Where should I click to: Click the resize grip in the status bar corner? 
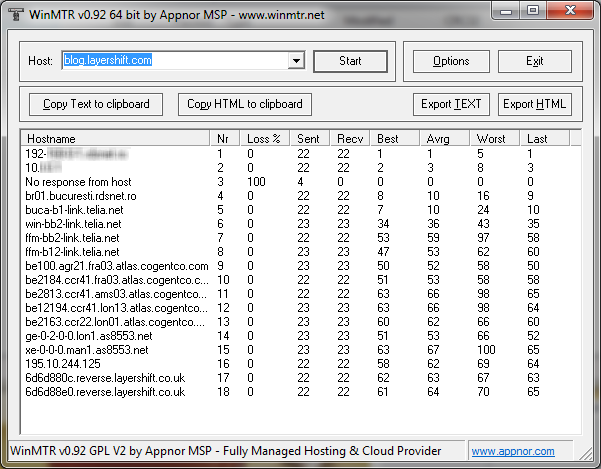[586, 453]
